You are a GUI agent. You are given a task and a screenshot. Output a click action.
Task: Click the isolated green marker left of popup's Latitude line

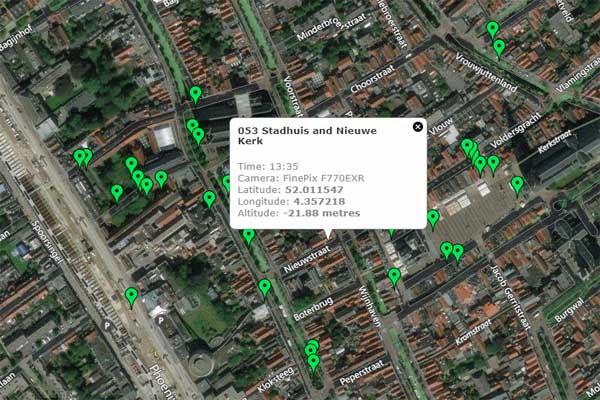pos(209,199)
